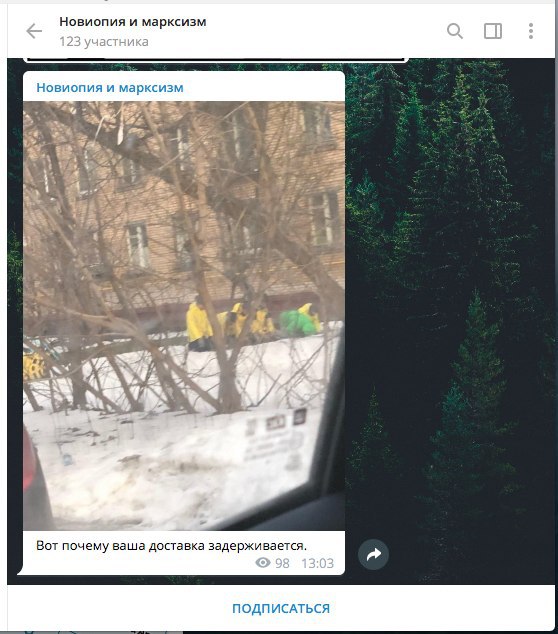Click the ПОДПИСАТЬСЯ subscribe button

pyautogui.click(x=281, y=608)
